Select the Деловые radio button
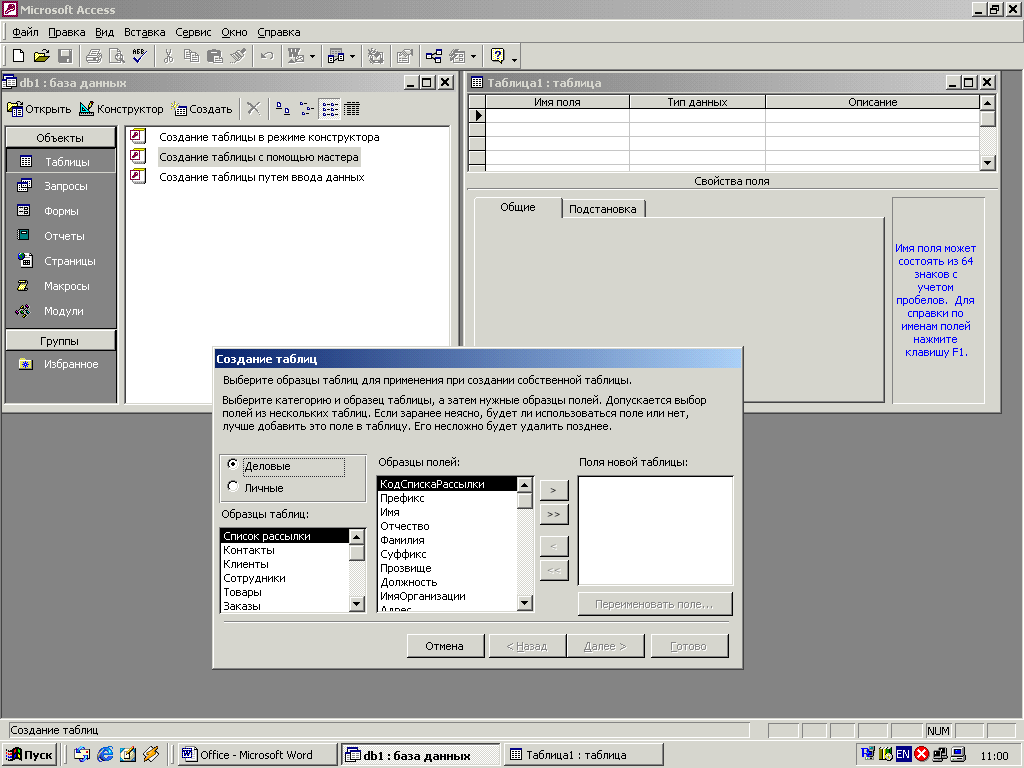The height and width of the screenshot is (768, 1024). pos(232,464)
